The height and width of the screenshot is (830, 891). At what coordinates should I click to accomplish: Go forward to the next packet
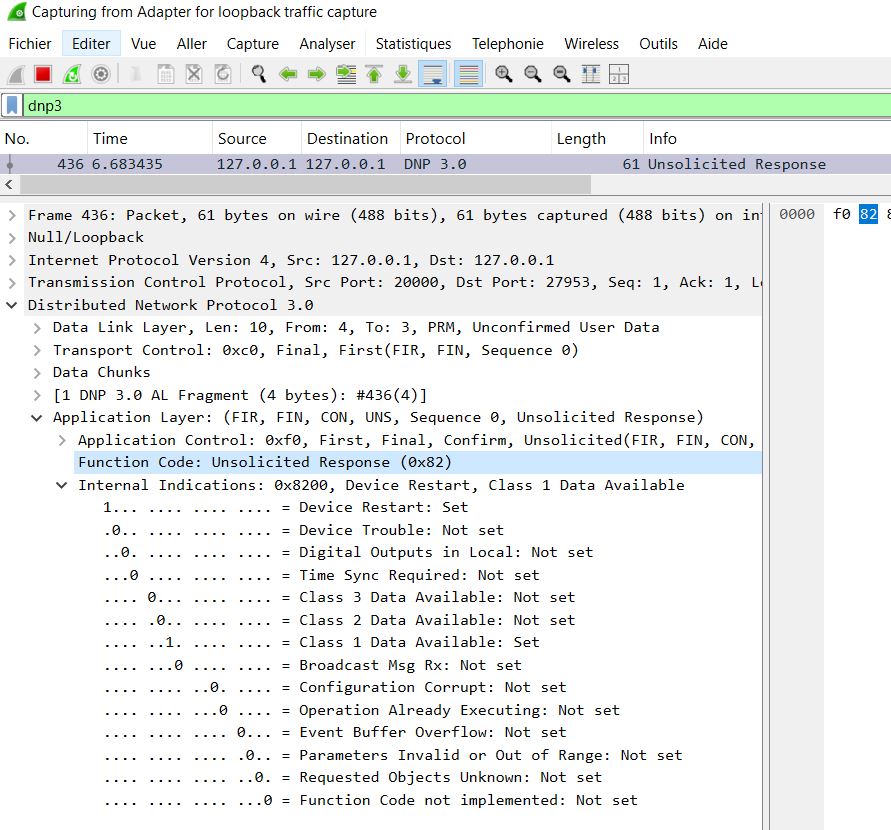pyautogui.click(x=317, y=74)
